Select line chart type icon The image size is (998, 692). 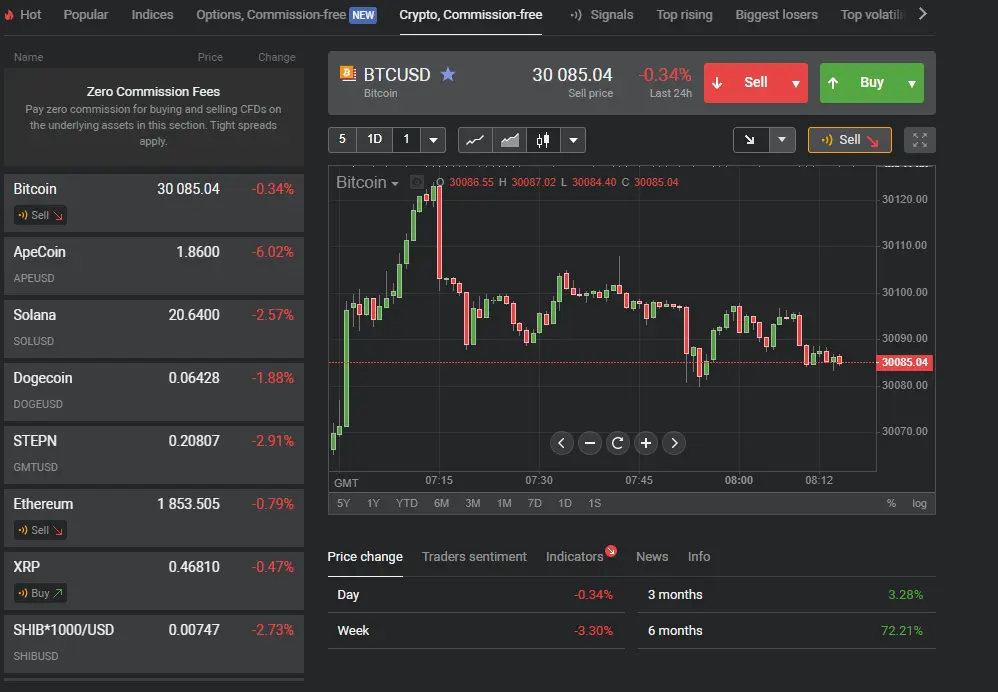click(x=475, y=140)
